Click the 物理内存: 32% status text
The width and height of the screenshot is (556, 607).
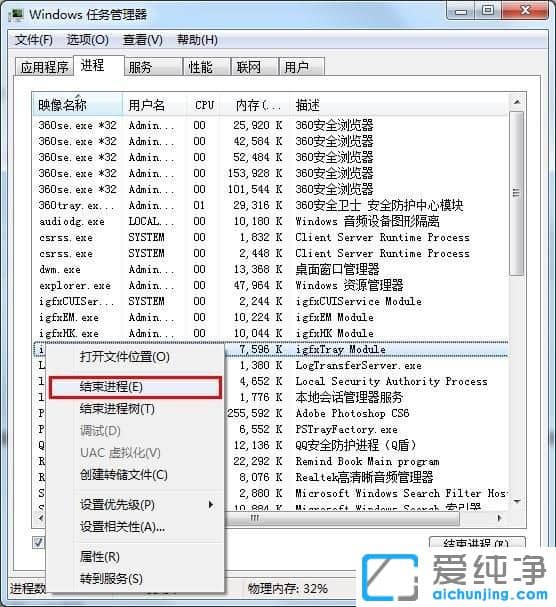(x=288, y=589)
